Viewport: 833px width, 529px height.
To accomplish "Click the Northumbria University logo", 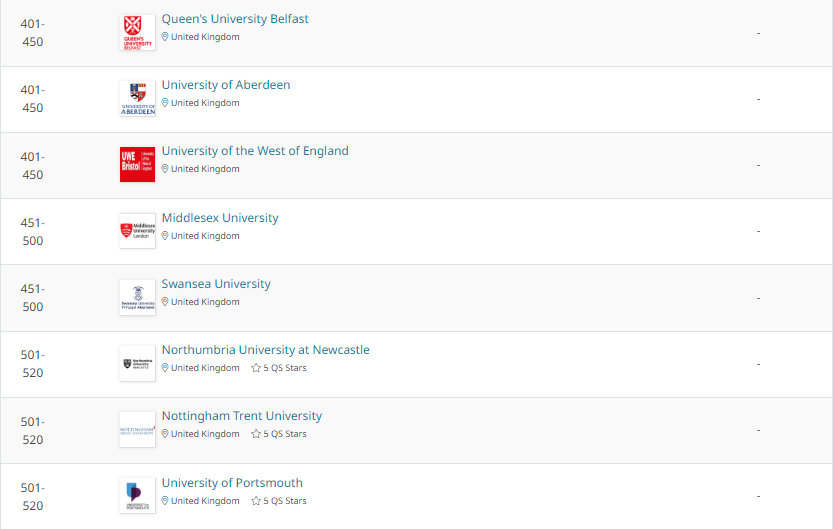I will tap(138, 364).
